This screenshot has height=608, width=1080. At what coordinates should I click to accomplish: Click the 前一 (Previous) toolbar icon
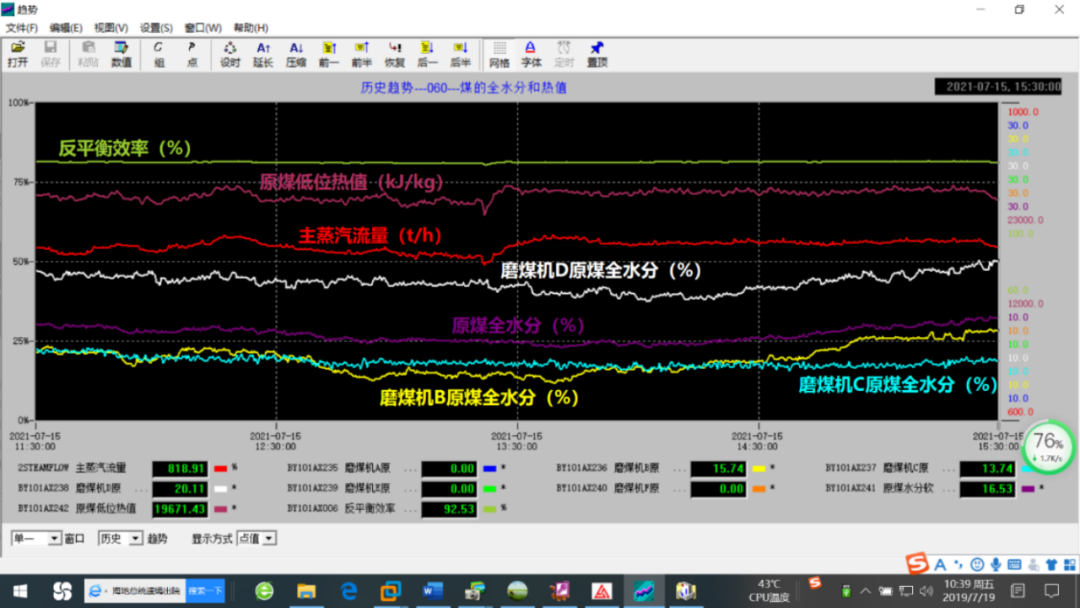(x=328, y=54)
